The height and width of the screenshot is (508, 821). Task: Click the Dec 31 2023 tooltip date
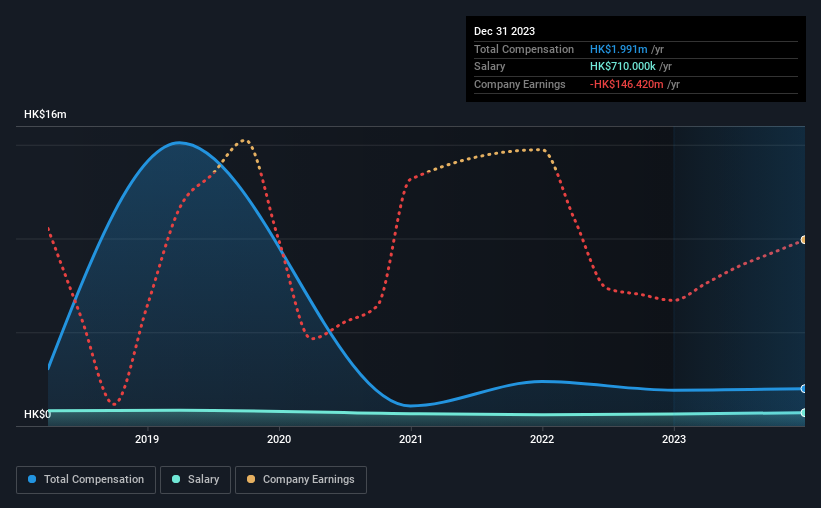point(504,31)
